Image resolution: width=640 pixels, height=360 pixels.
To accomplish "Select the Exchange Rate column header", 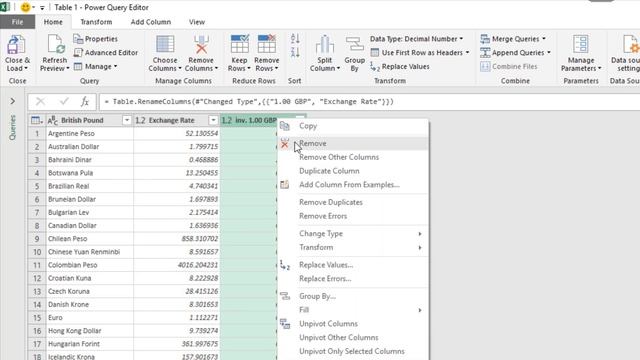I will pos(171,120).
